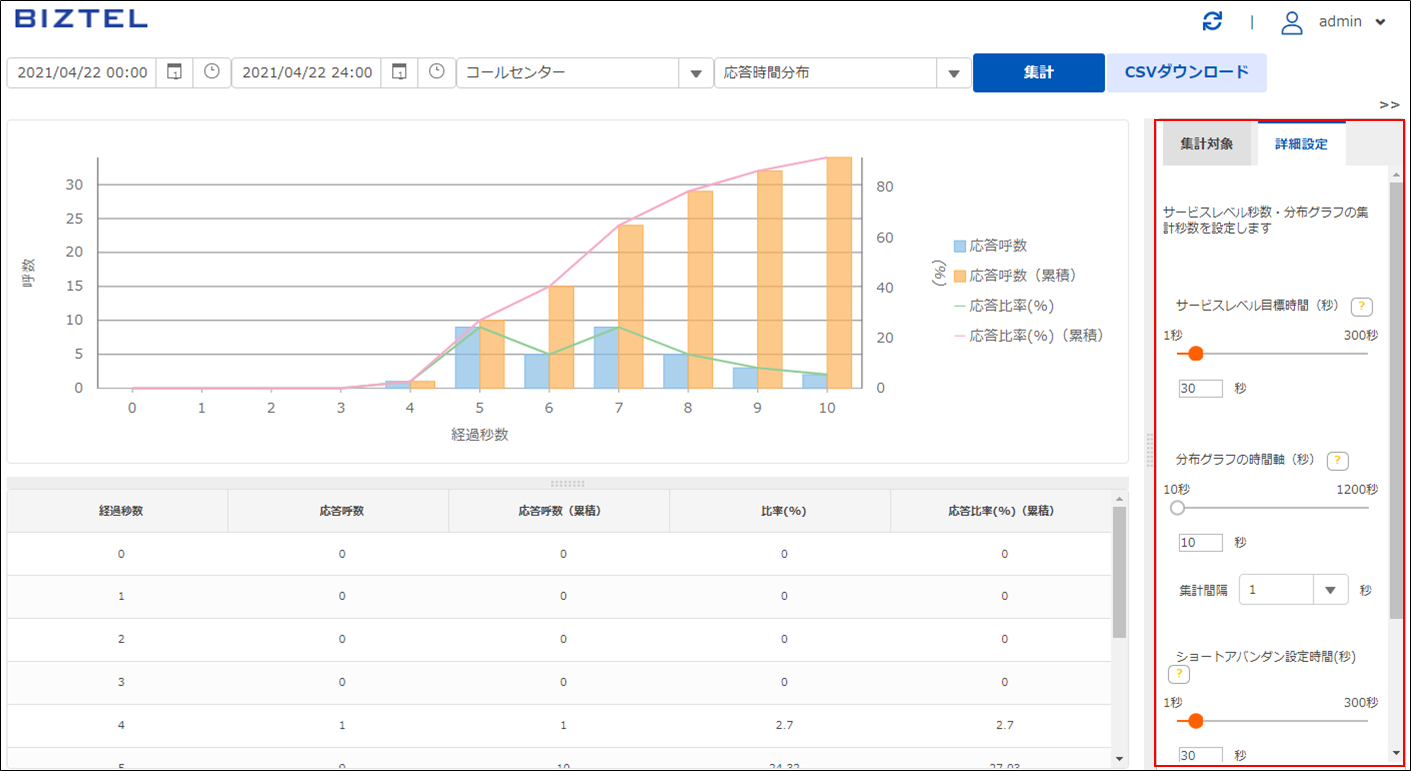Click the サービスレベル目標時間 slider handle
Viewport: 1411px width, 771px height.
coord(1194,353)
